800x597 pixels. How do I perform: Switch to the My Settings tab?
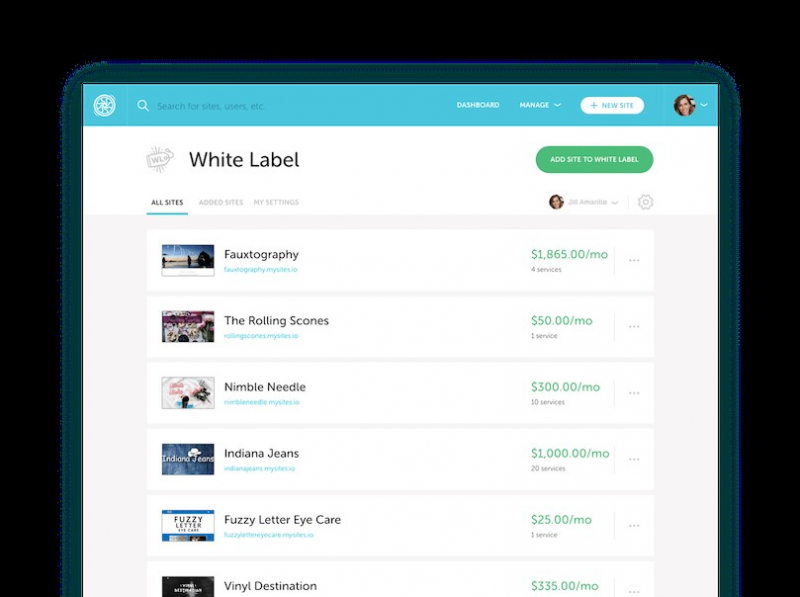click(x=276, y=203)
